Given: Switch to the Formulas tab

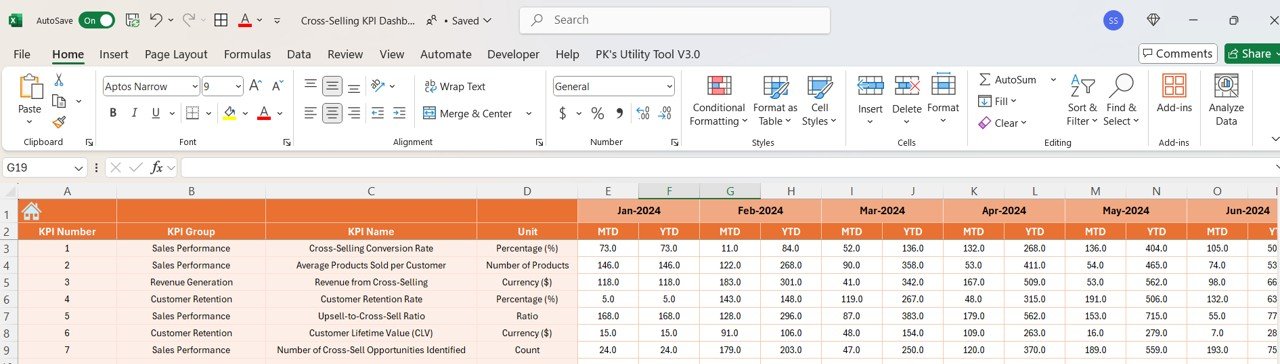Looking at the screenshot, I should (x=247, y=54).
